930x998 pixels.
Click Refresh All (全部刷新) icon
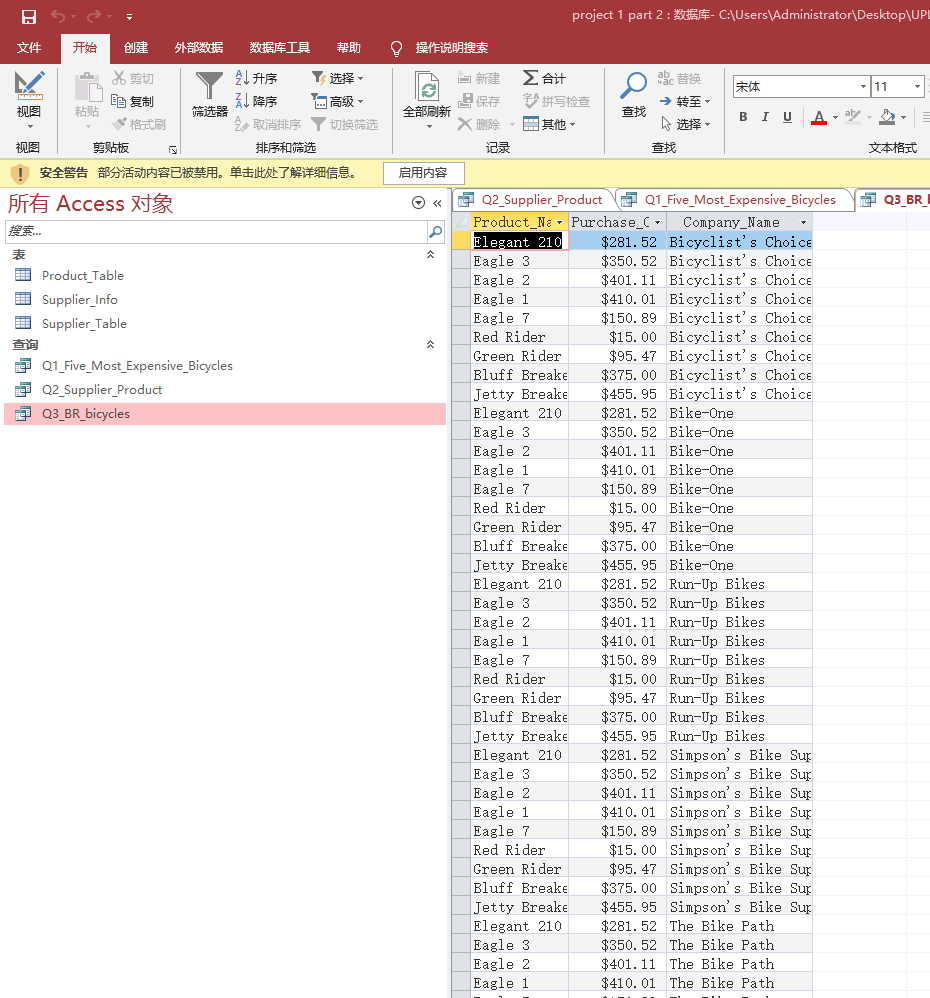pos(427,86)
